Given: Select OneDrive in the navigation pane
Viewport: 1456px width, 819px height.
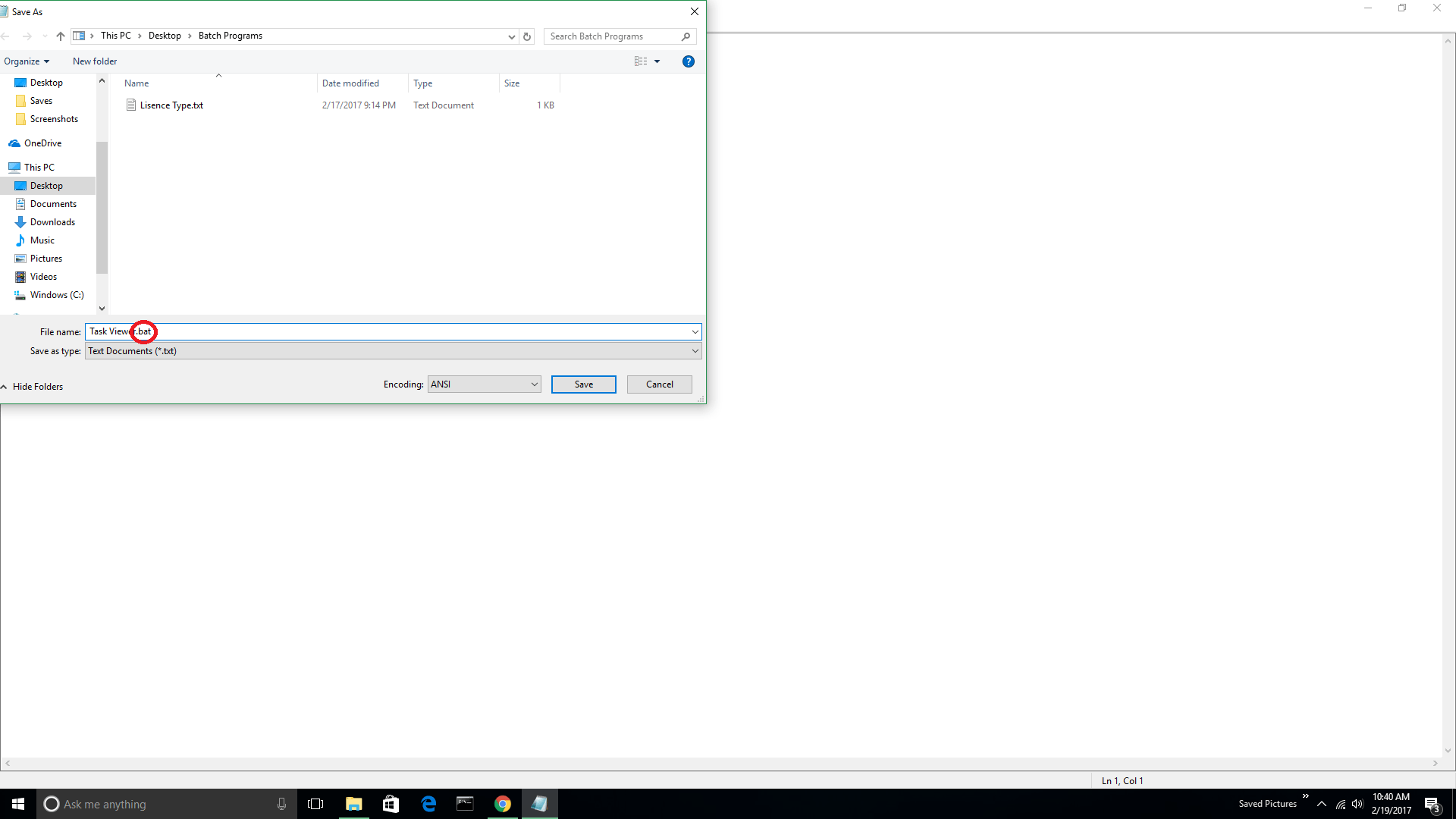Looking at the screenshot, I should coord(43,143).
